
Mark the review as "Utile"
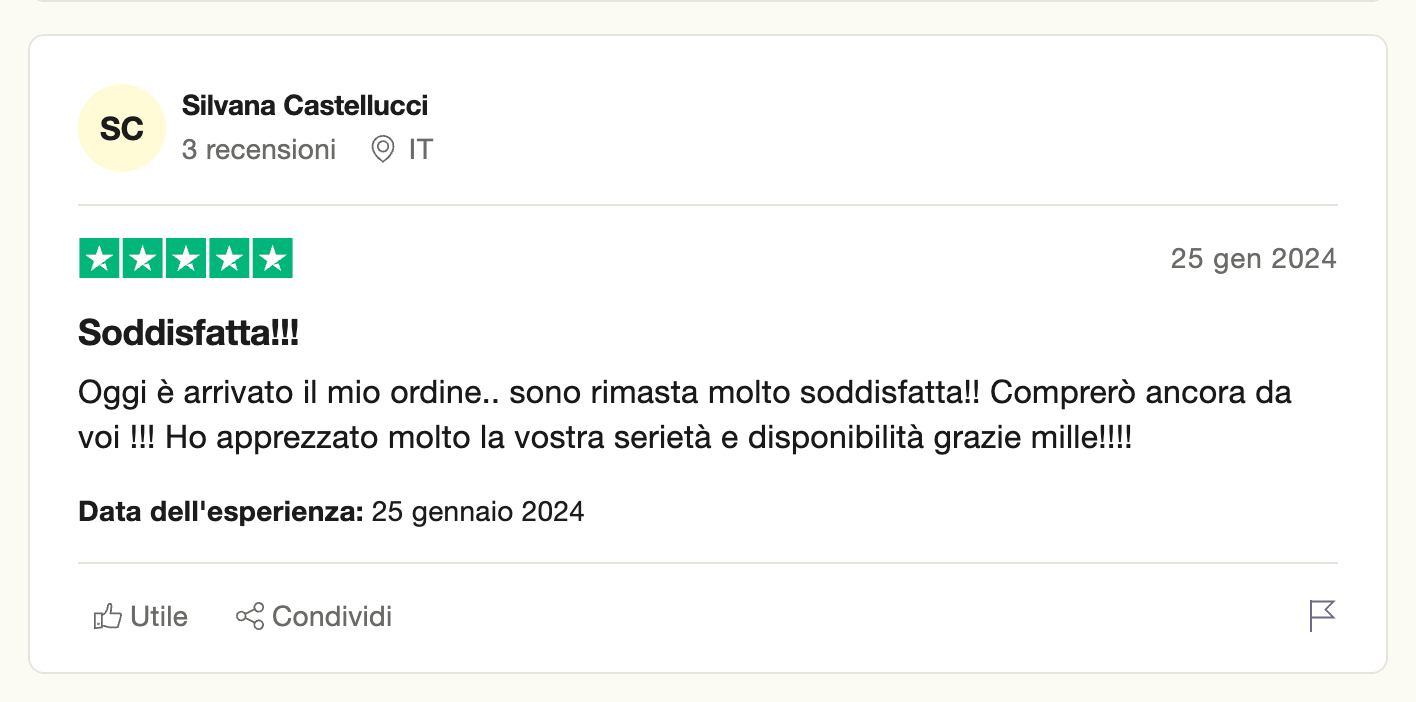coord(159,616)
